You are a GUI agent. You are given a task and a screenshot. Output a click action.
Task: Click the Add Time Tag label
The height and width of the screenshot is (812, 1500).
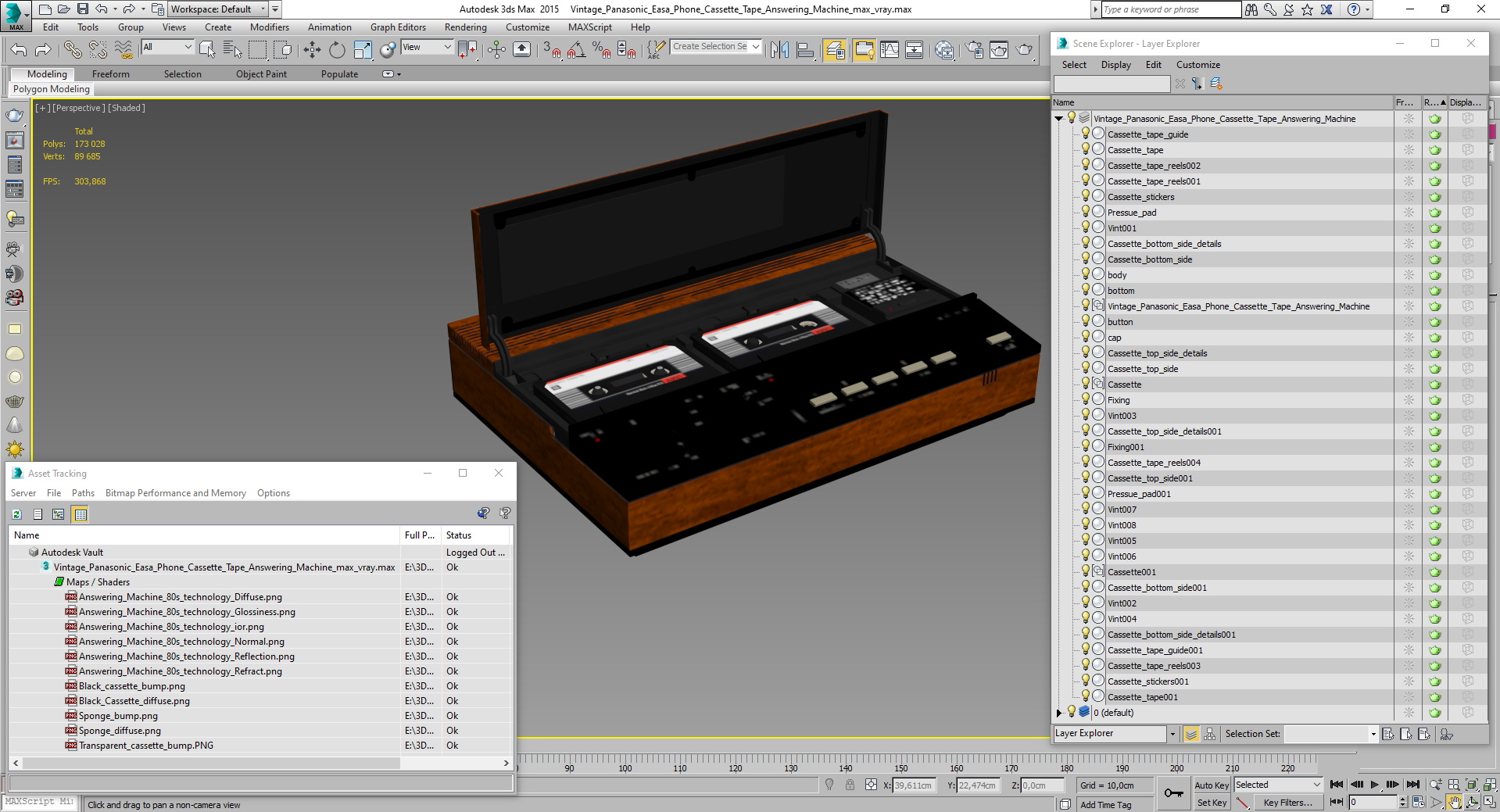[1105, 805]
